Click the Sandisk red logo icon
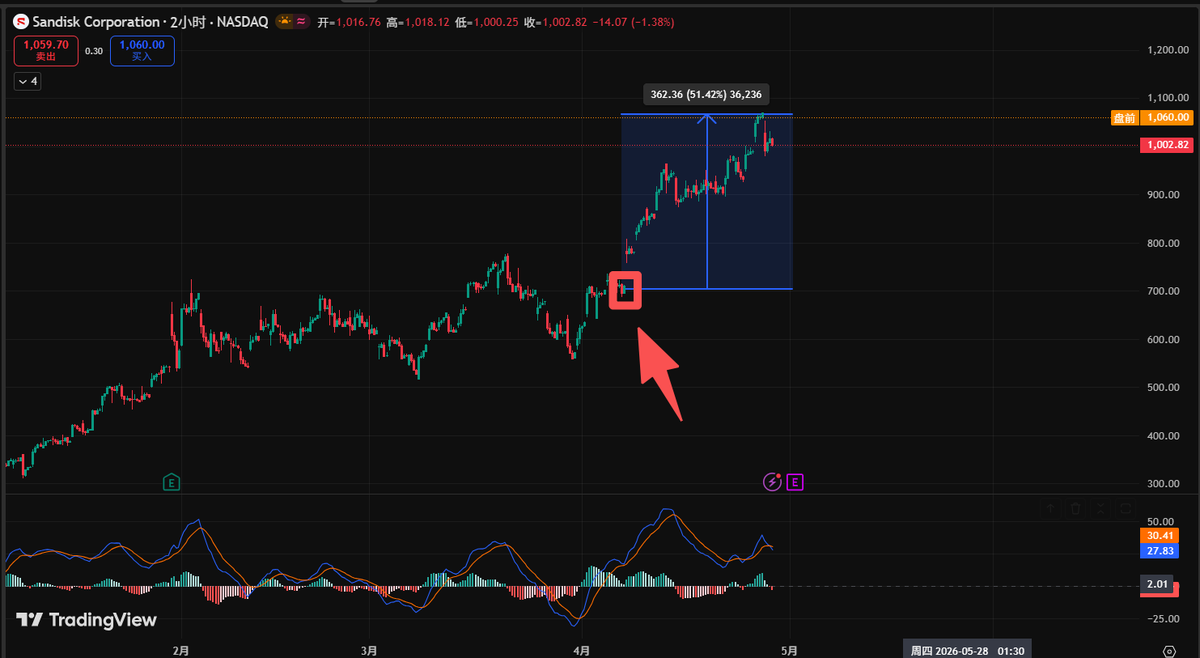1200x658 pixels. pos(21,22)
